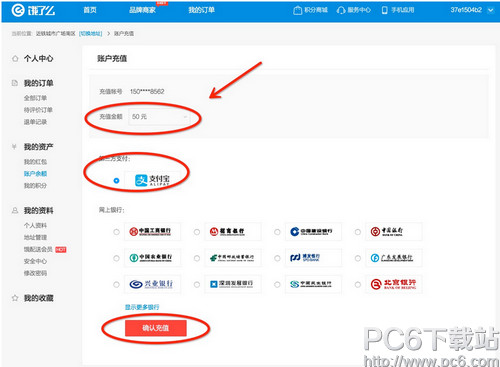
Task: Expand the 37e1504b2 account menu
Action: 471,10
